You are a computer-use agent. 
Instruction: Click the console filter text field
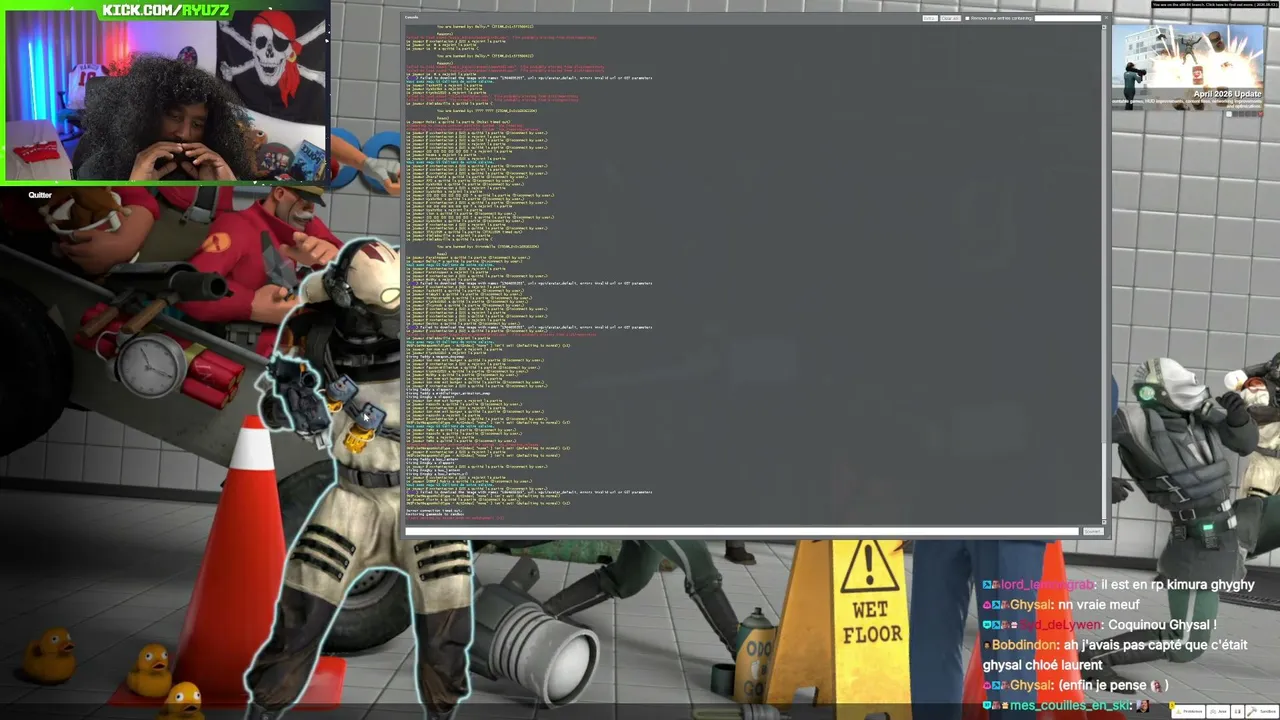(1068, 18)
